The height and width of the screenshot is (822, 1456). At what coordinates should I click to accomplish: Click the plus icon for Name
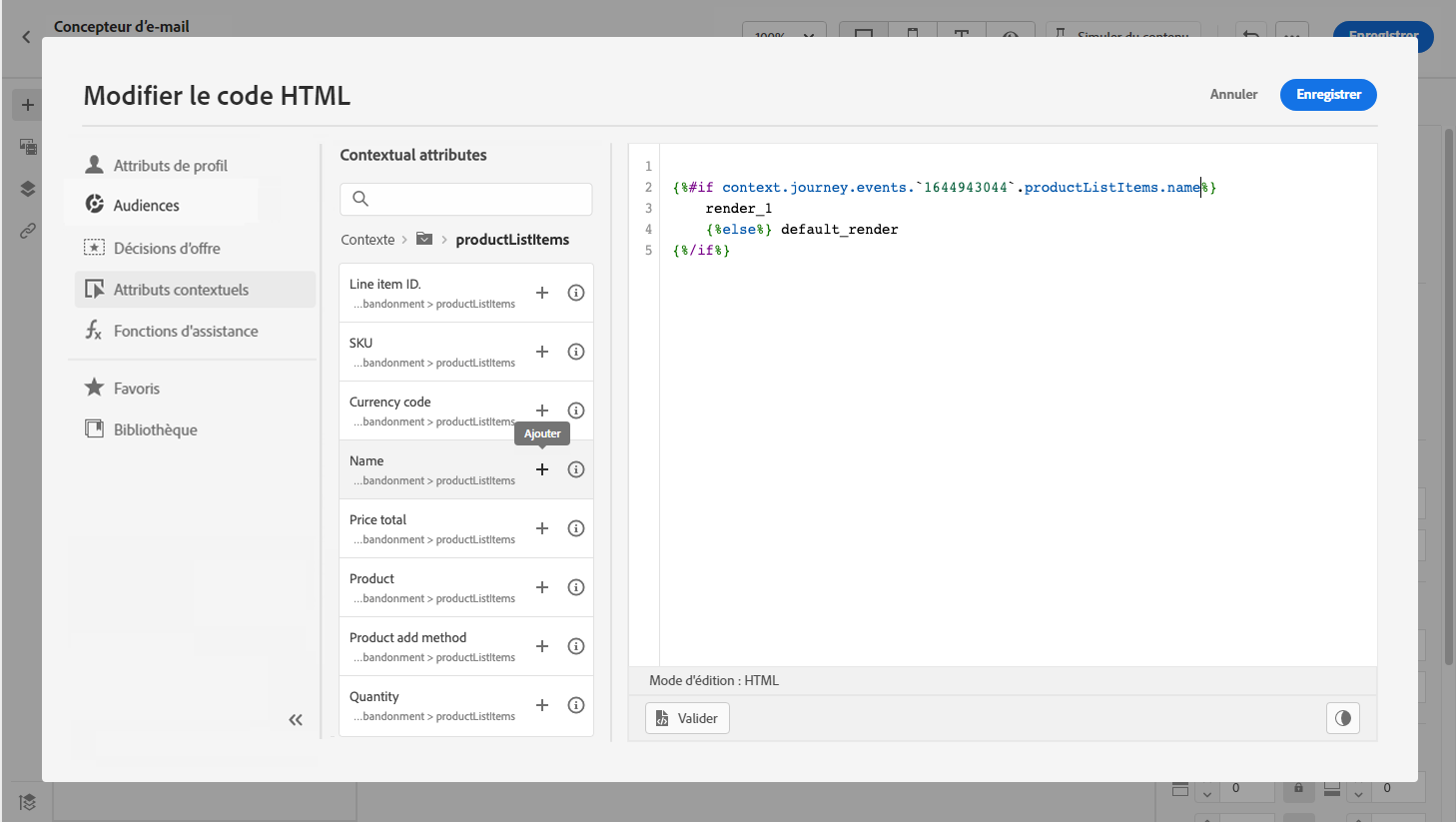click(x=542, y=469)
